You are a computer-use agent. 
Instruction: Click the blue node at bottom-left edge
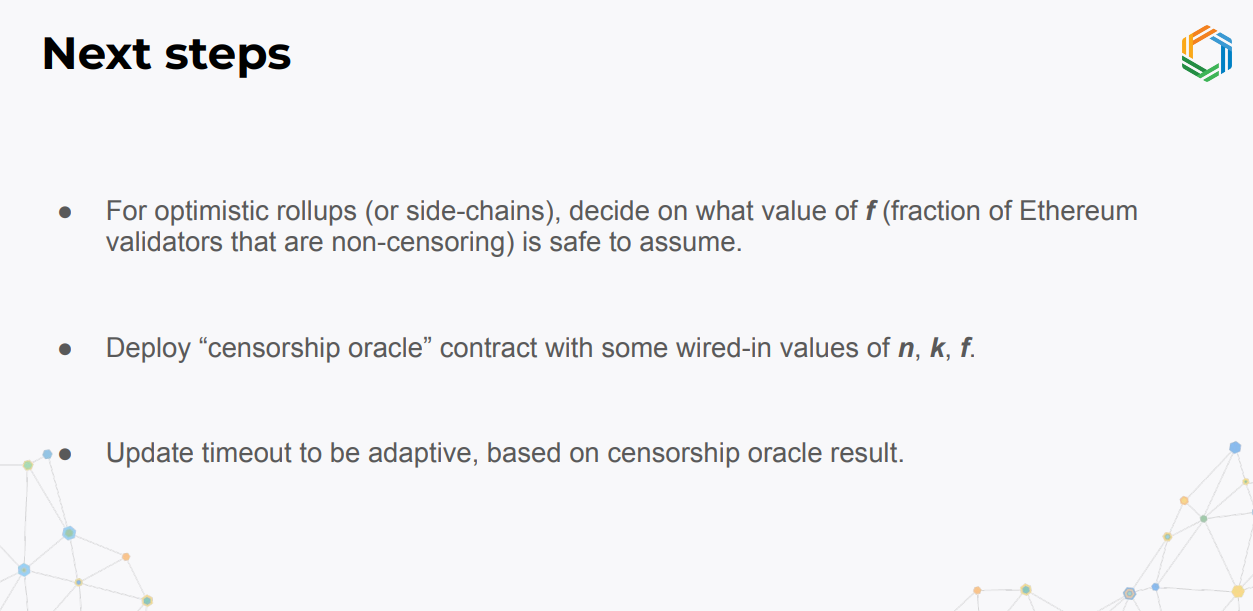tap(24, 569)
